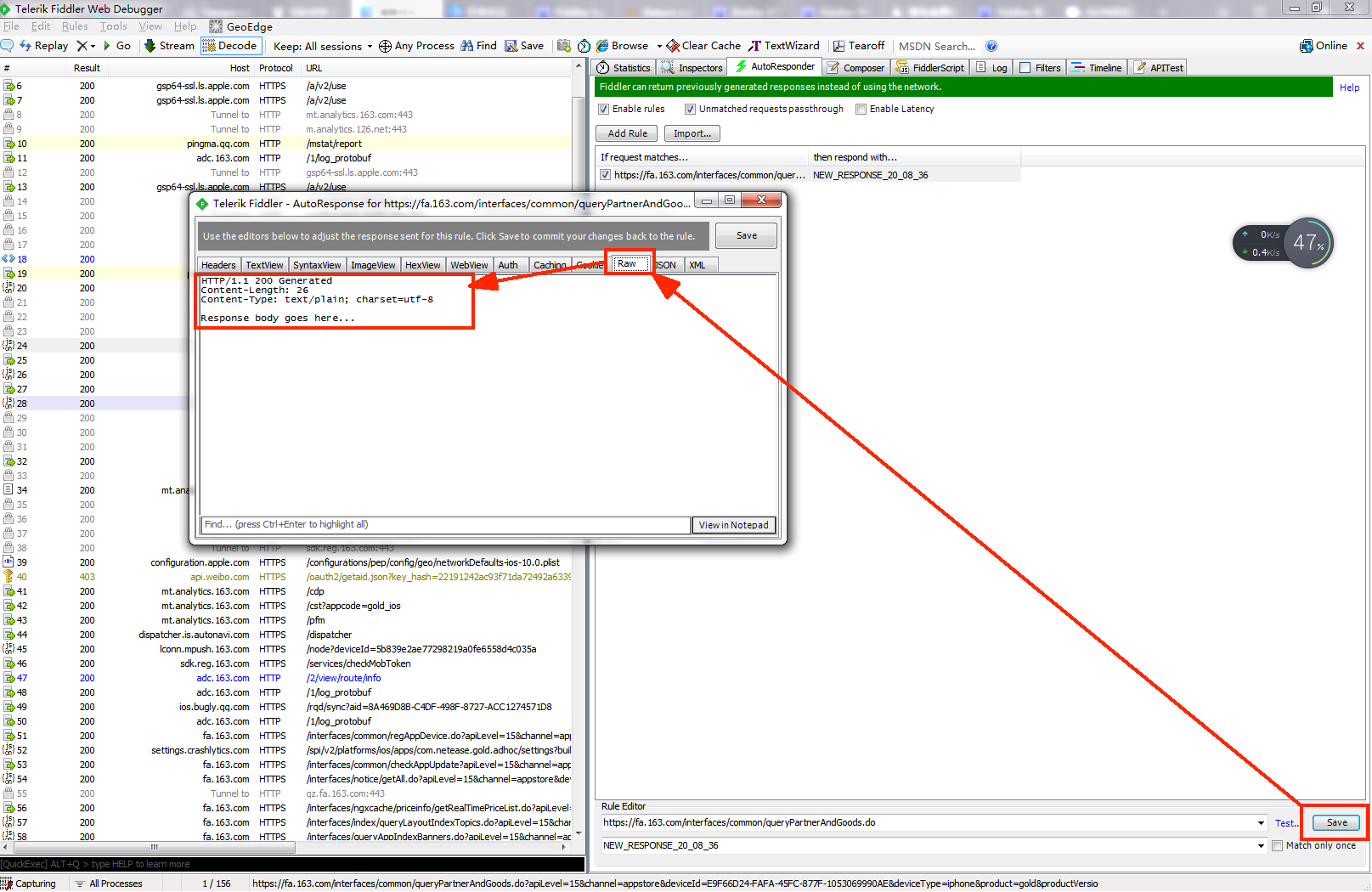The image size is (1372, 892).
Task: Open the File menu
Action: (x=11, y=26)
